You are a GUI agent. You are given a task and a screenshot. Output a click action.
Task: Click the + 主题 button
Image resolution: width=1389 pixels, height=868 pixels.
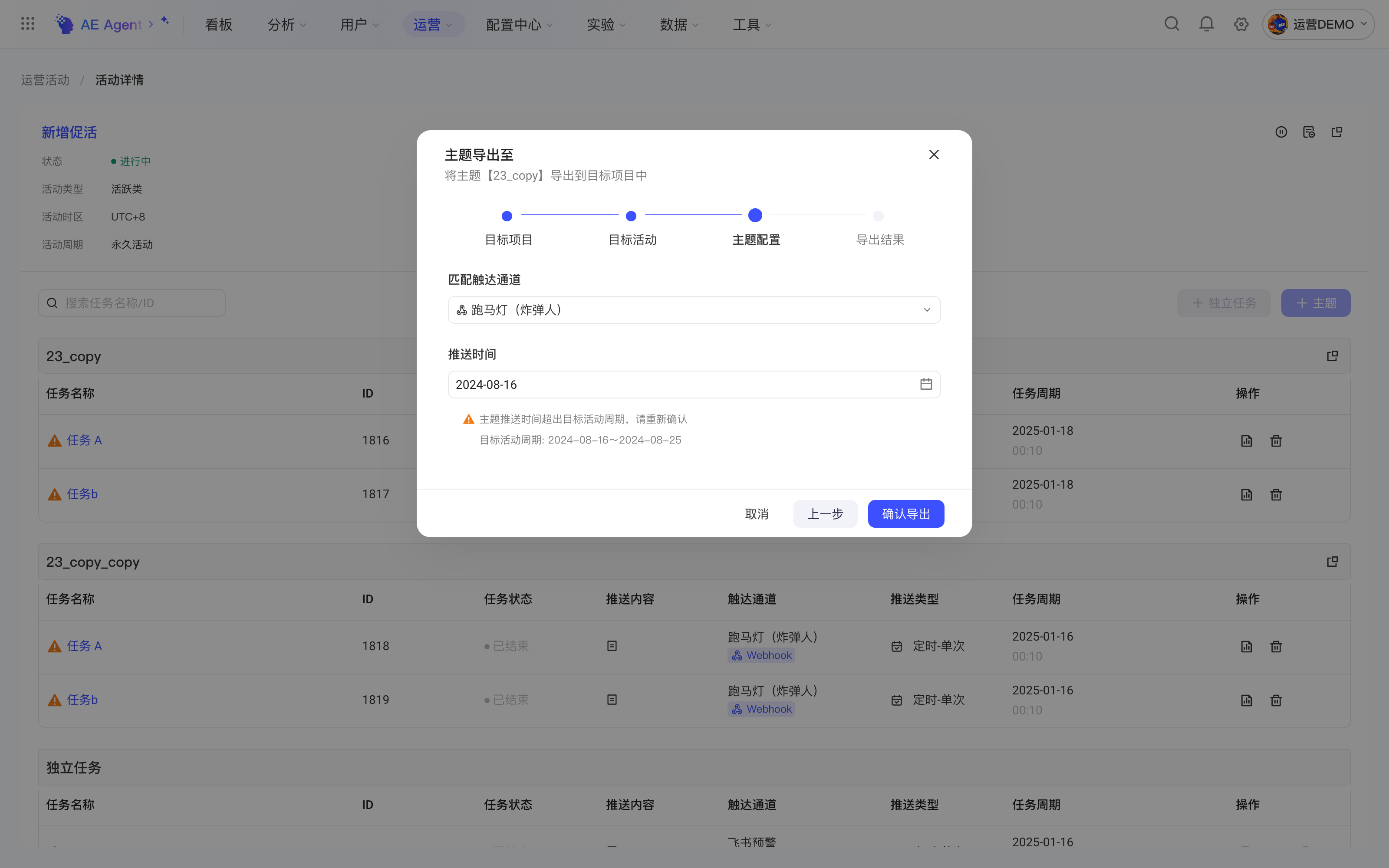click(1316, 303)
